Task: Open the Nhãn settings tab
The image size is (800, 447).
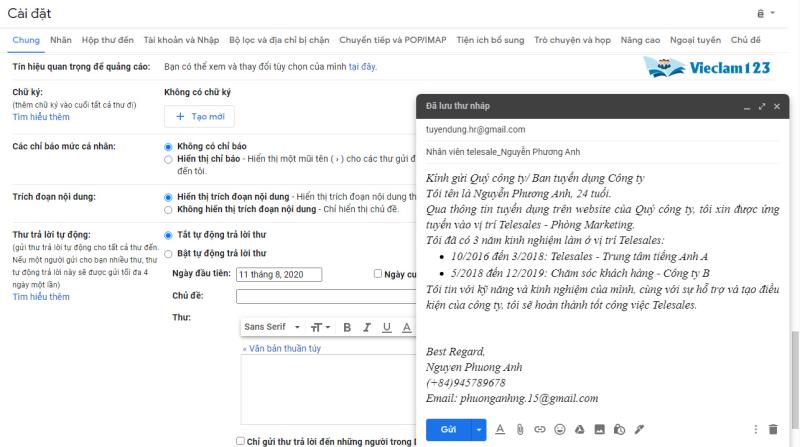Action: tap(61, 40)
